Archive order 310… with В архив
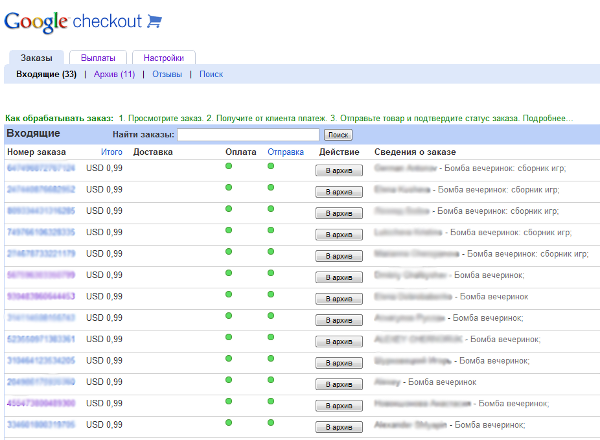This screenshot has height=440, width=600. pos(339,363)
